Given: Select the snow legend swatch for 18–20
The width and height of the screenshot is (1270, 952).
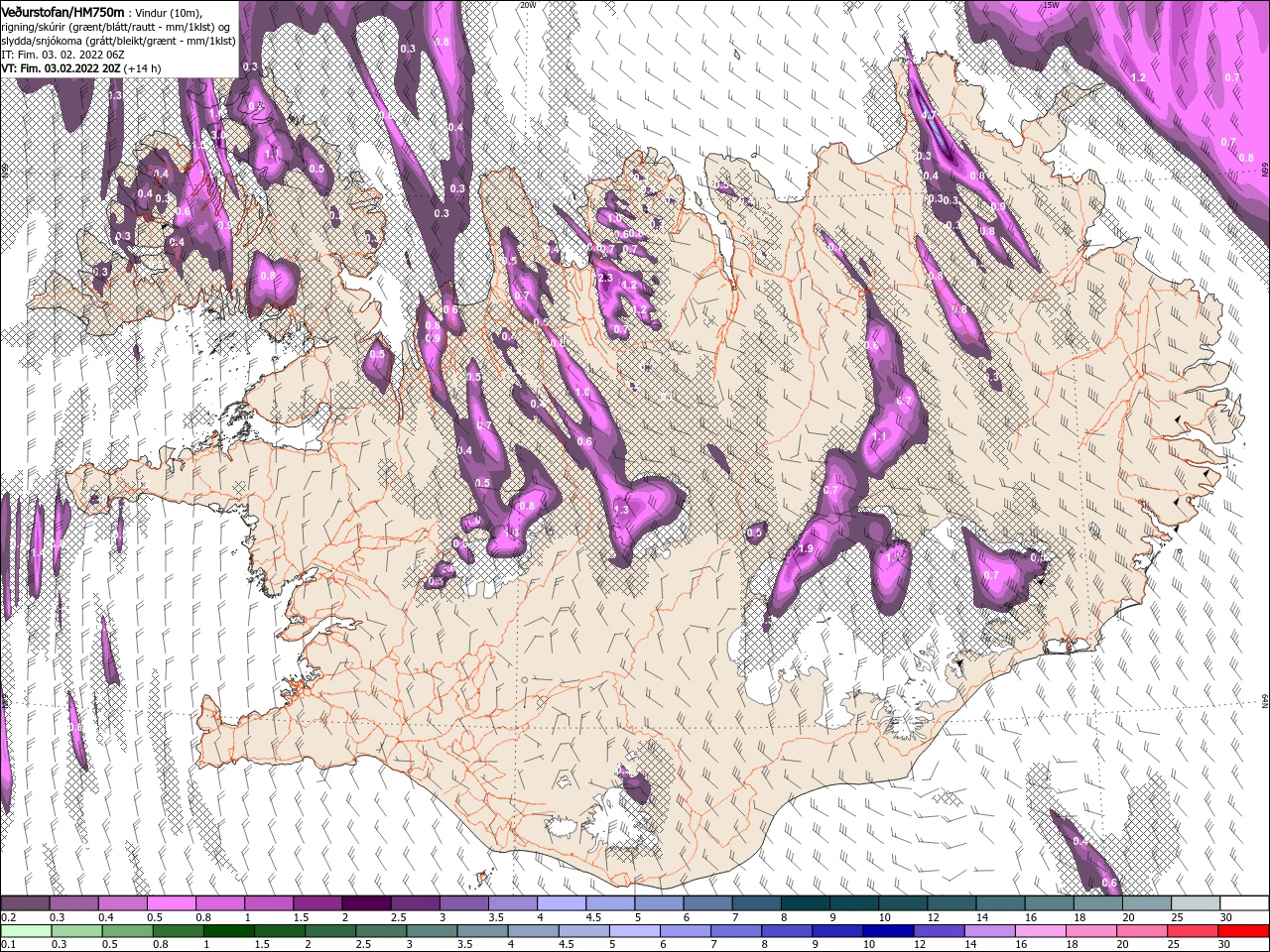Looking at the screenshot, I should pyautogui.click(x=1098, y=903).
